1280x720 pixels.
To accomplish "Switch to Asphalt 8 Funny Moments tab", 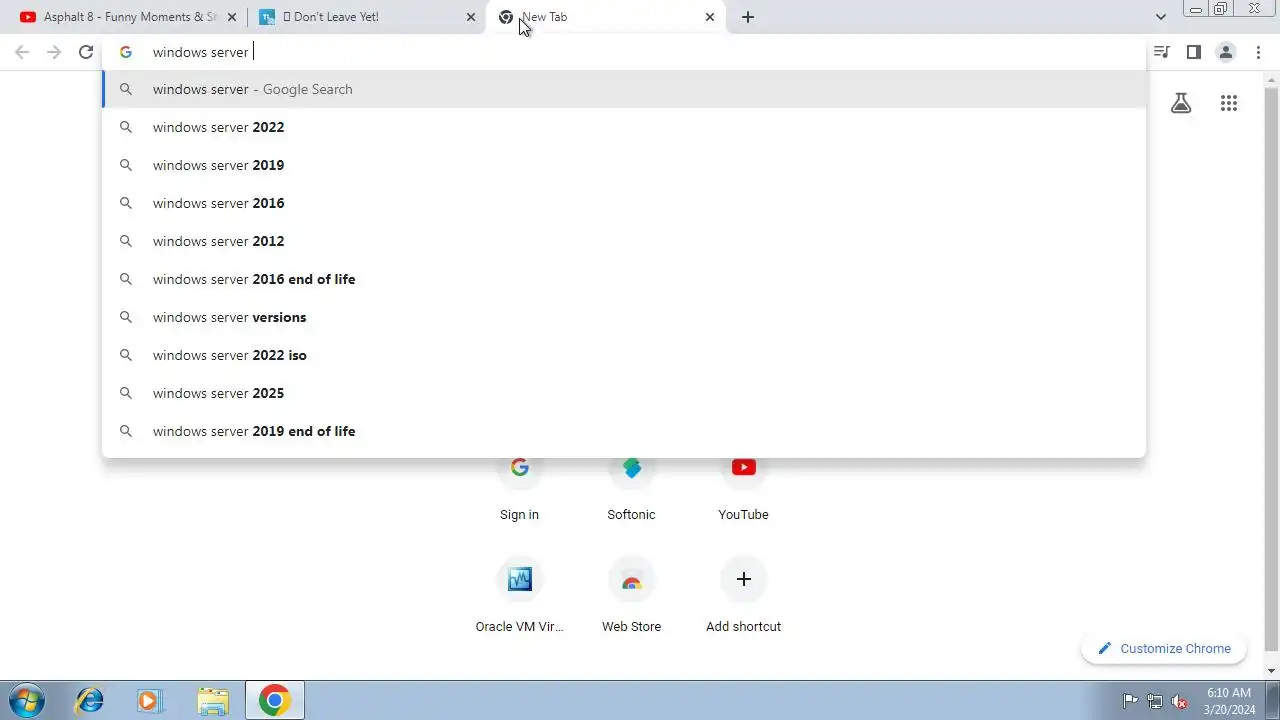I will (x=128, y=17).
